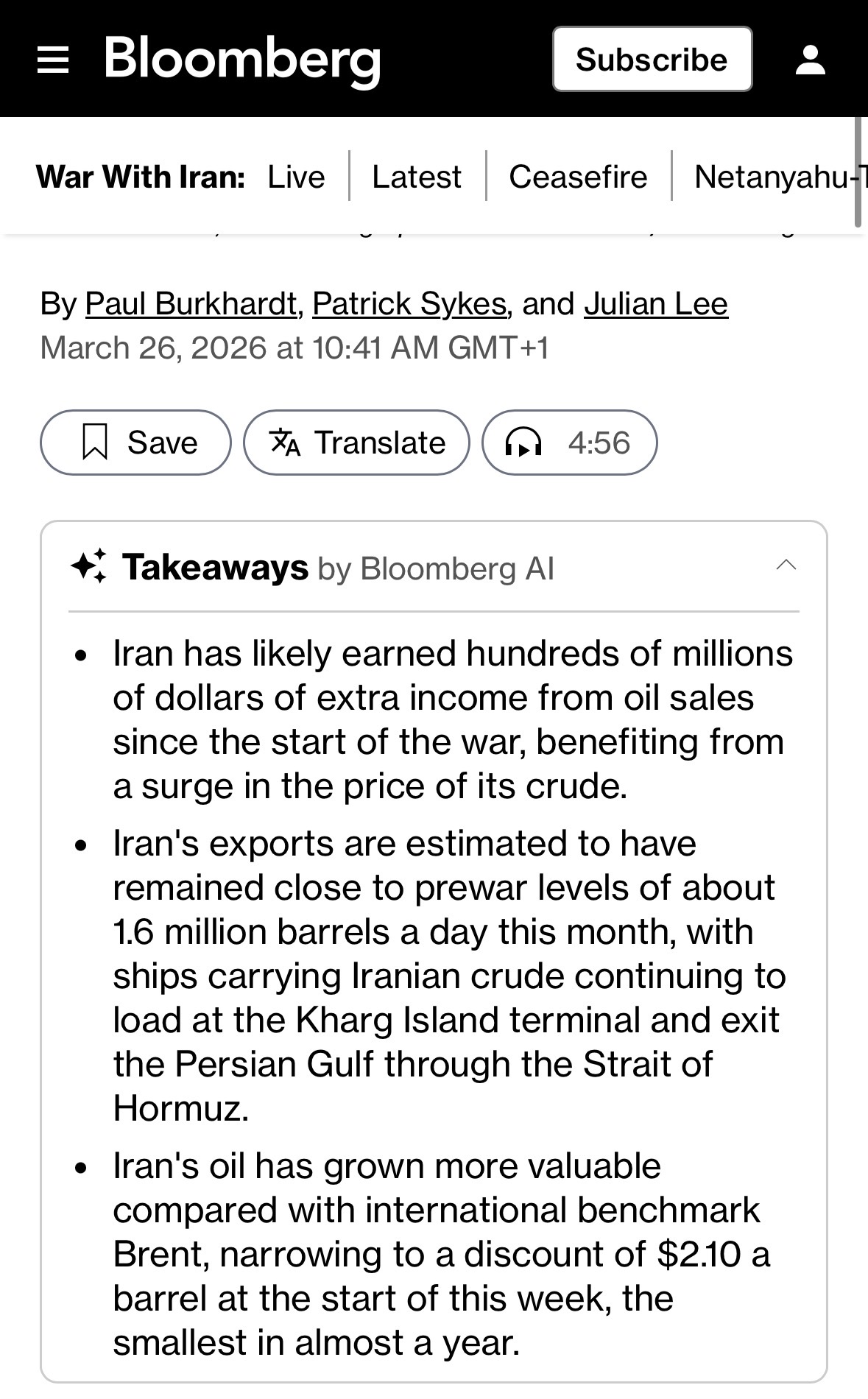Viewport: 868px width, 1399px height.
Task: Open the user account profile icon
Action: (x=810, y=60)
